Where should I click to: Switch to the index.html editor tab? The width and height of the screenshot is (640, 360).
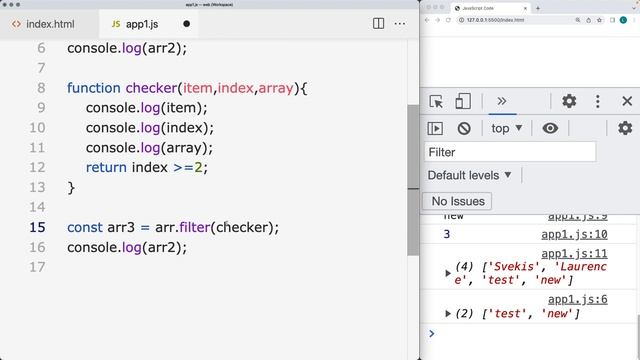[43, 24]
